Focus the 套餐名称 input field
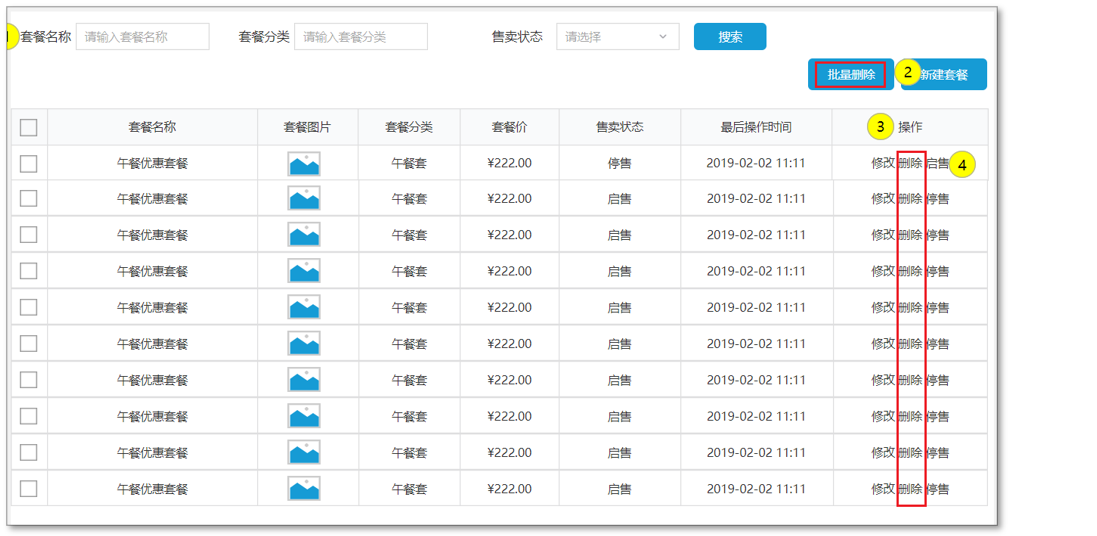The width and height of the screenshot is (1097, 536). [x=143, y=37]
